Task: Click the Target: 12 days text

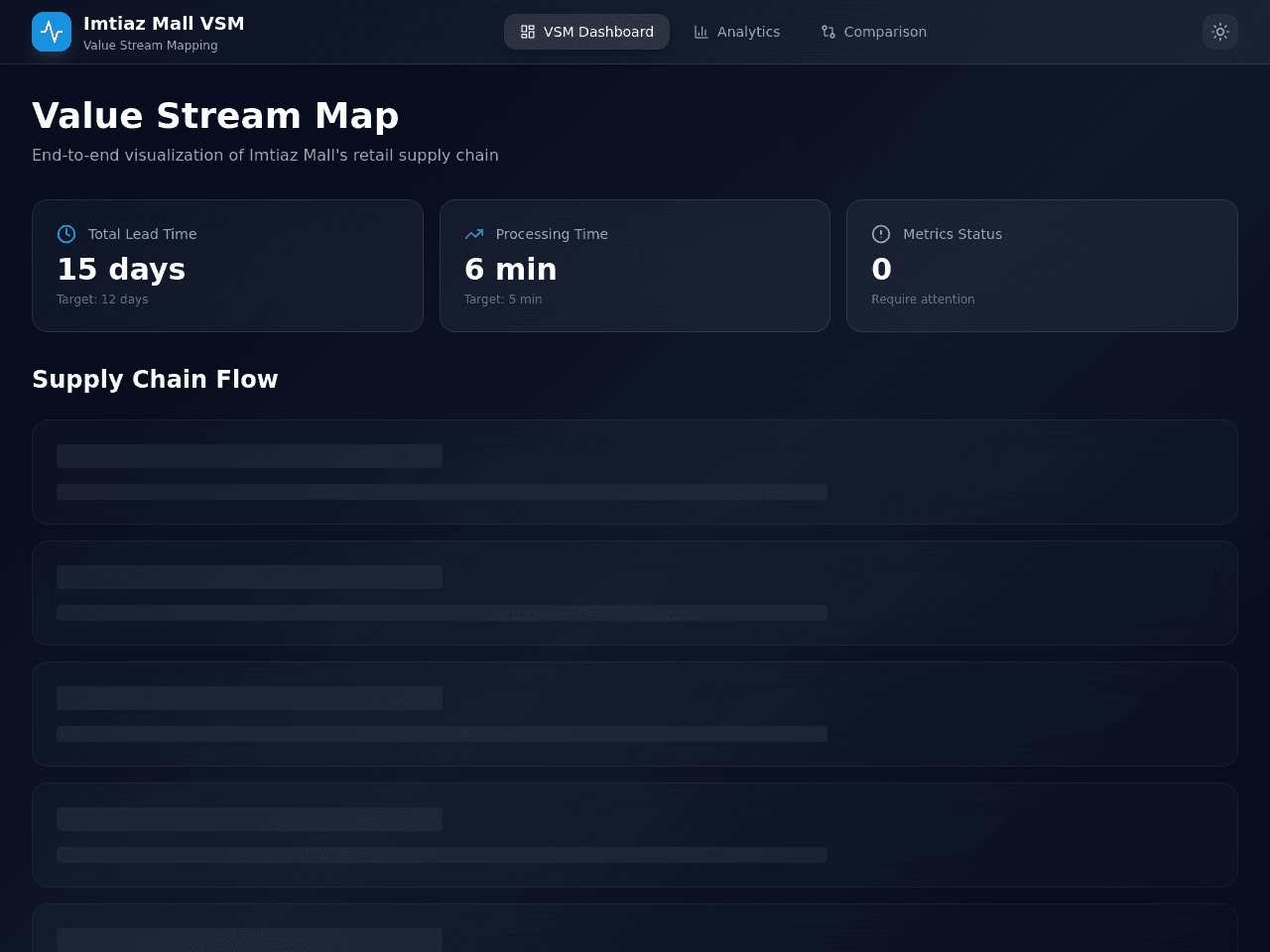Action: tap(102, 299)
